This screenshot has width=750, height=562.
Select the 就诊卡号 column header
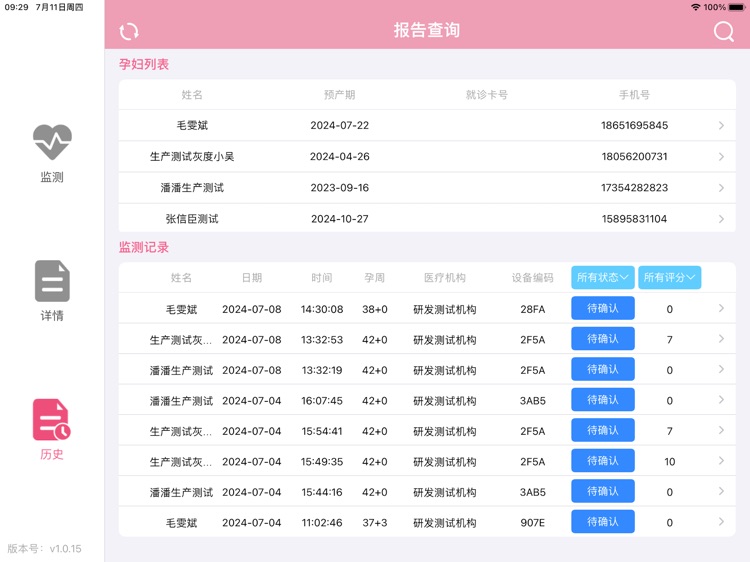(x=486, y=95)
